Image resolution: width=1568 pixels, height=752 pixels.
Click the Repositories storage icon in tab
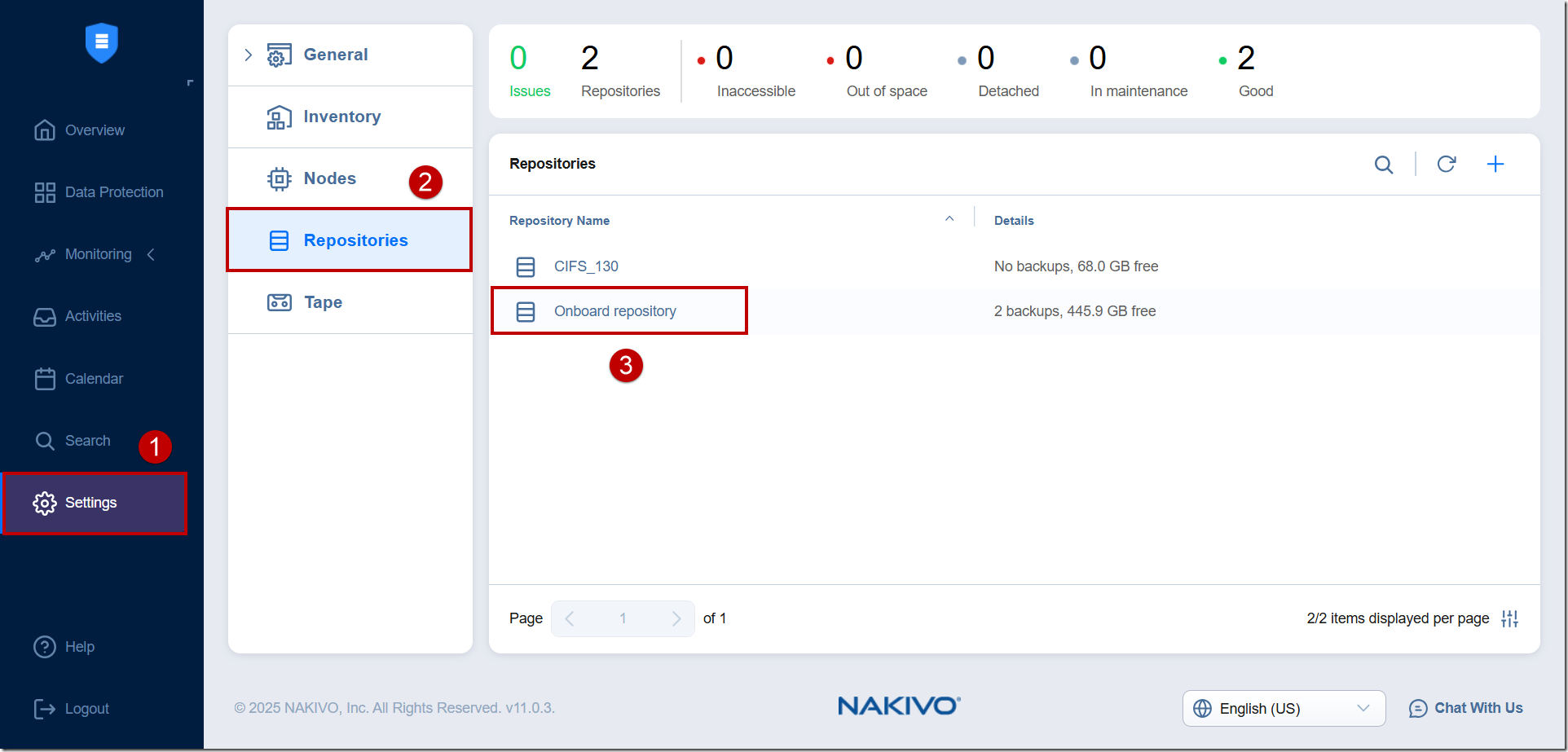(280, 240)
